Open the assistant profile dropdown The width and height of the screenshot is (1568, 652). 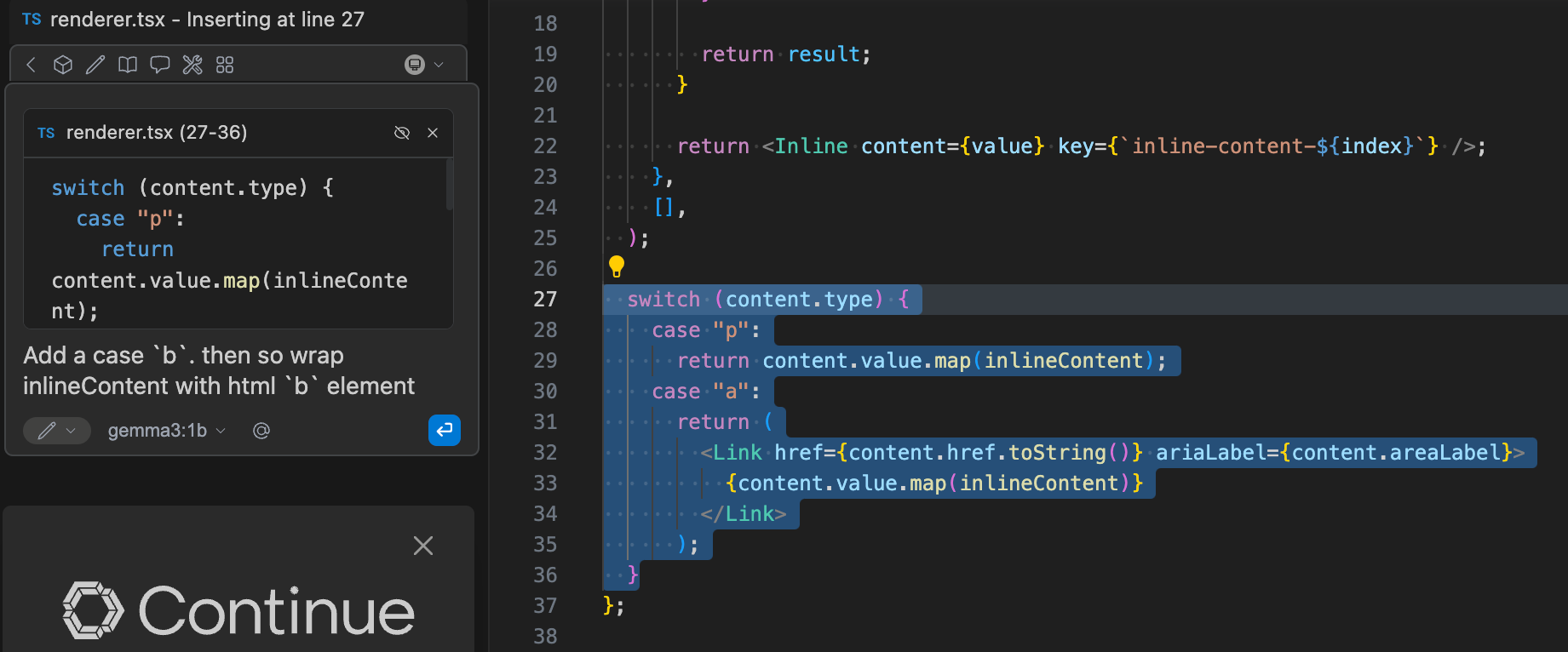[424, 65]
